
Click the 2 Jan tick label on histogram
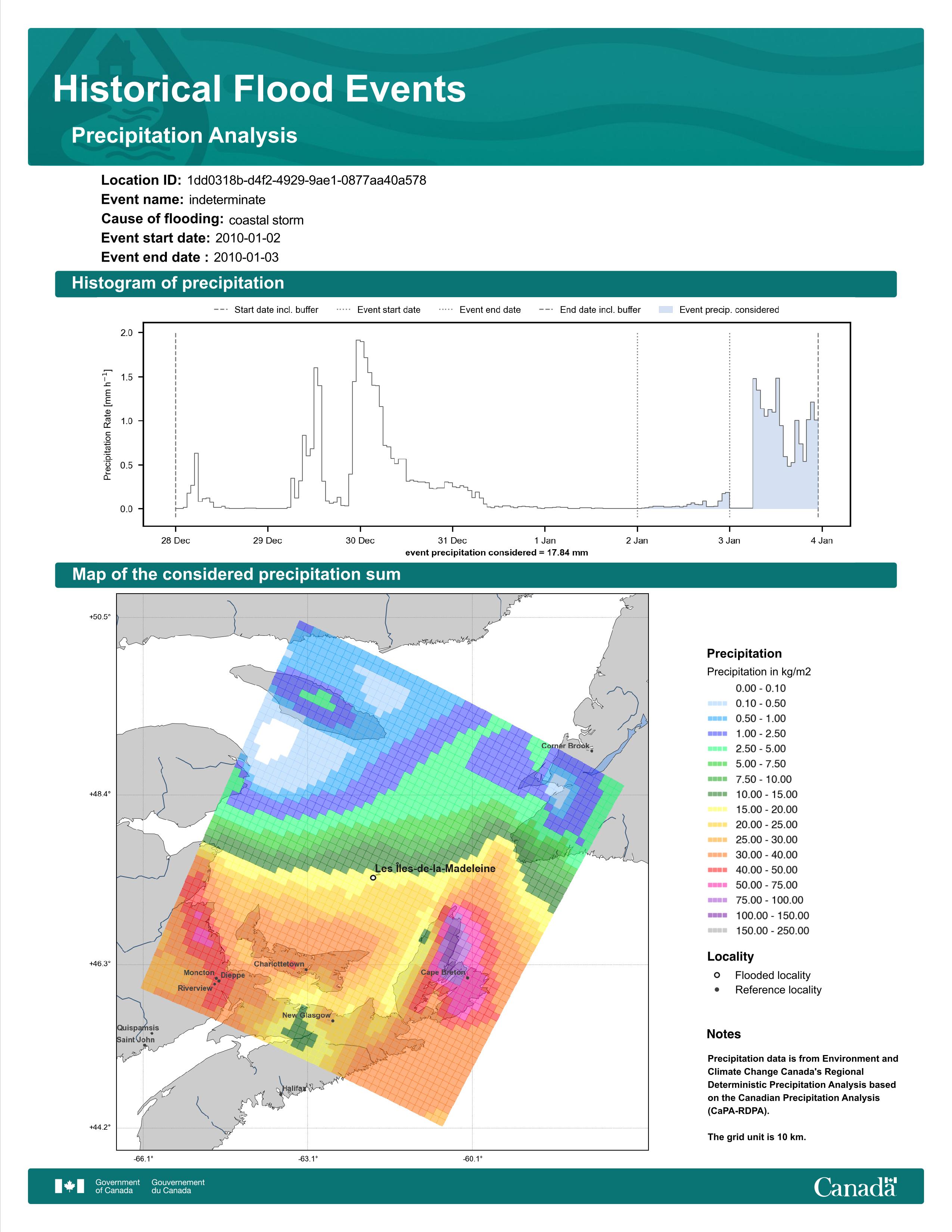pyautogui.click(x=637, y=541)
